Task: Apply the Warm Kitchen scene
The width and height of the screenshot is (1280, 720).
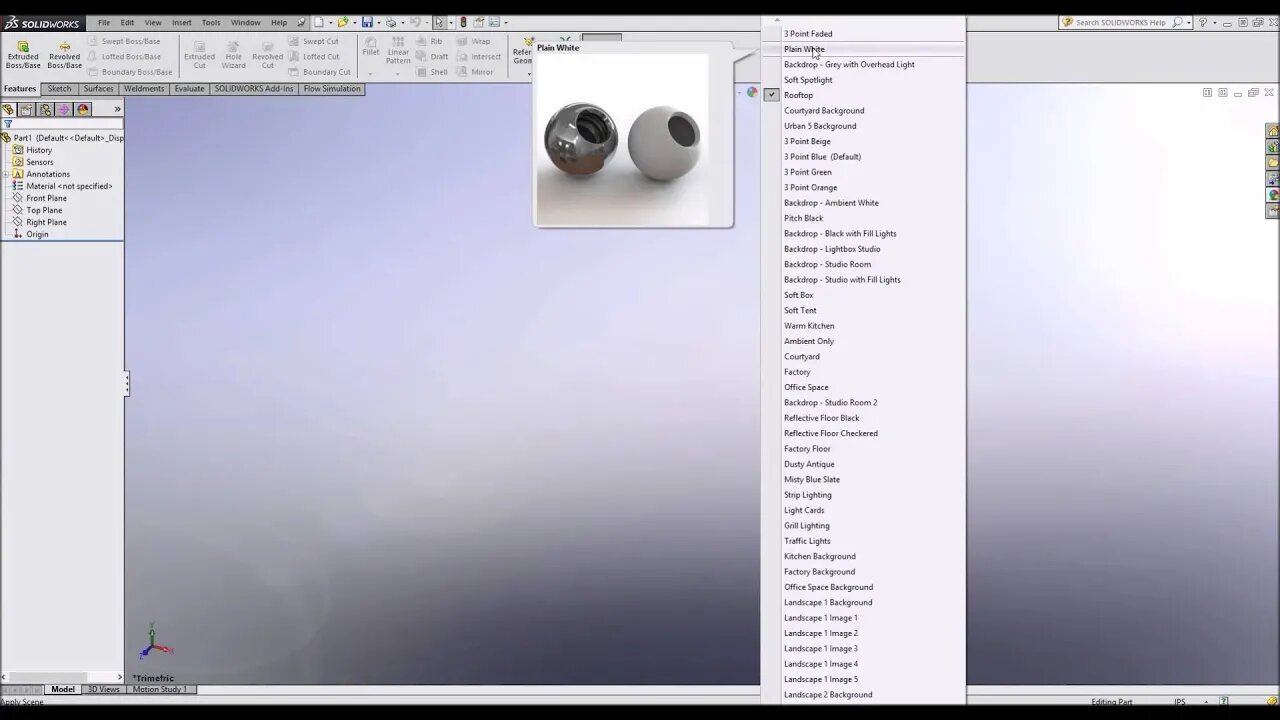Action: [864, 326]
